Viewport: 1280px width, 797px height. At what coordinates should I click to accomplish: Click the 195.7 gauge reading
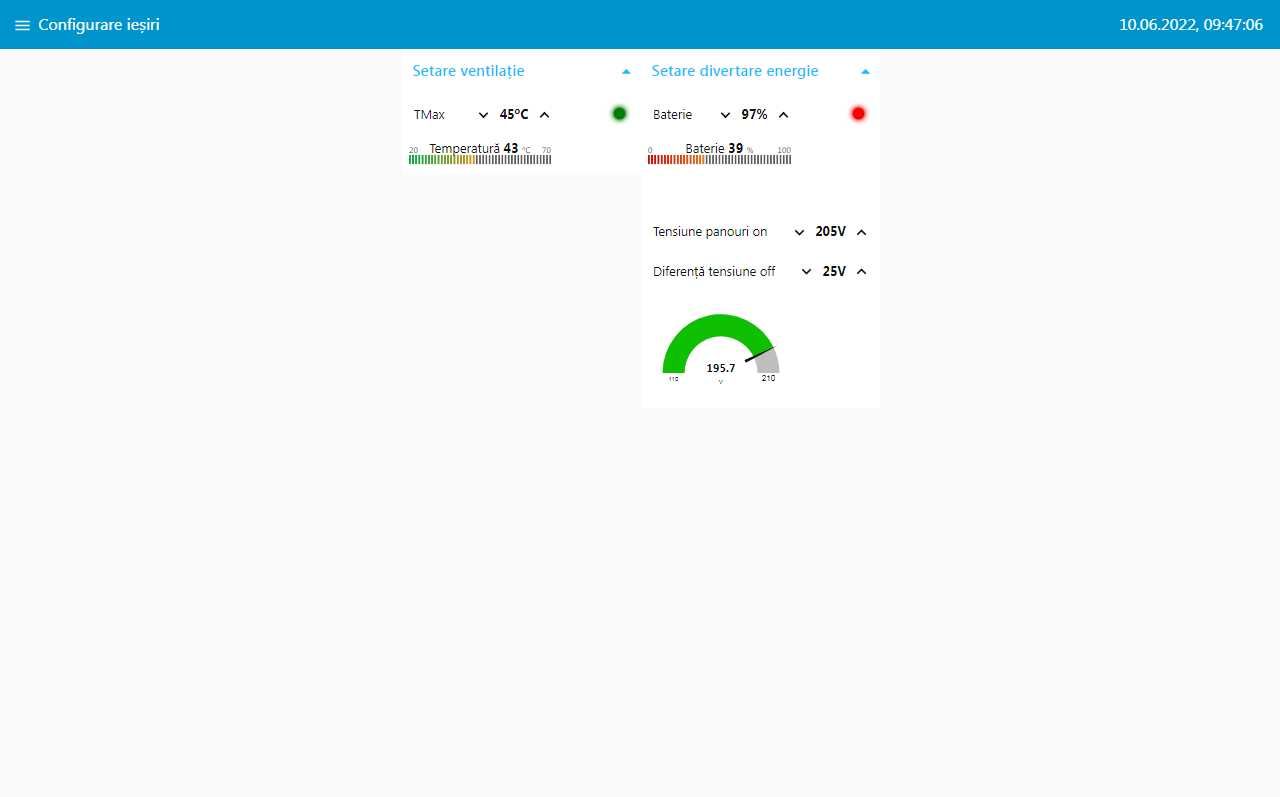[721, 368]
